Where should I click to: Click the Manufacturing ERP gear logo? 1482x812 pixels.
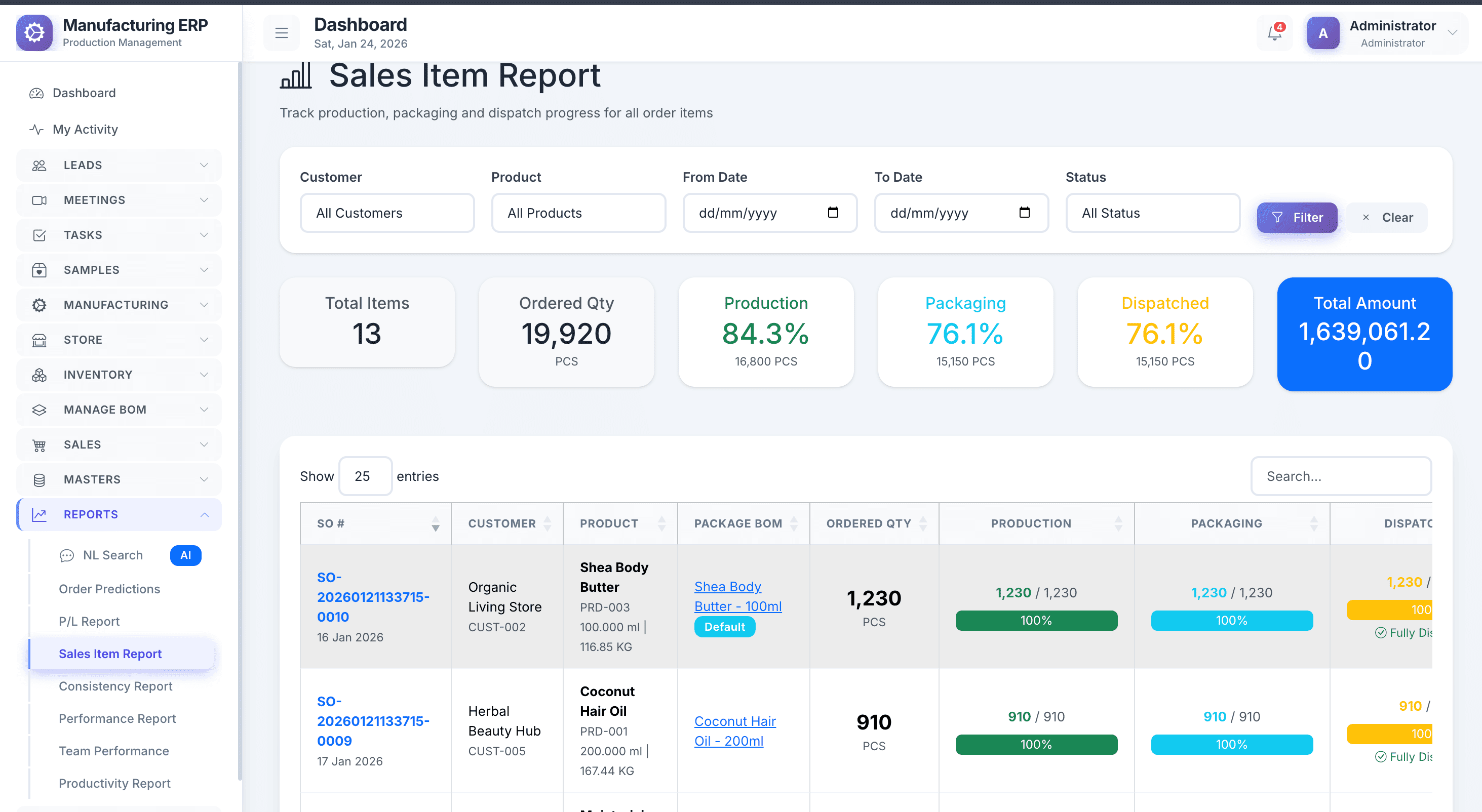tap(34, 33)
